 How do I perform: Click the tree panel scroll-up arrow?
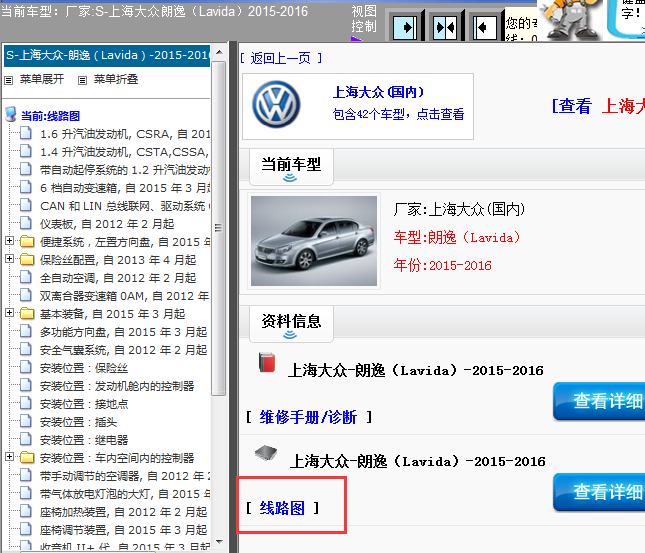[219, 52]
